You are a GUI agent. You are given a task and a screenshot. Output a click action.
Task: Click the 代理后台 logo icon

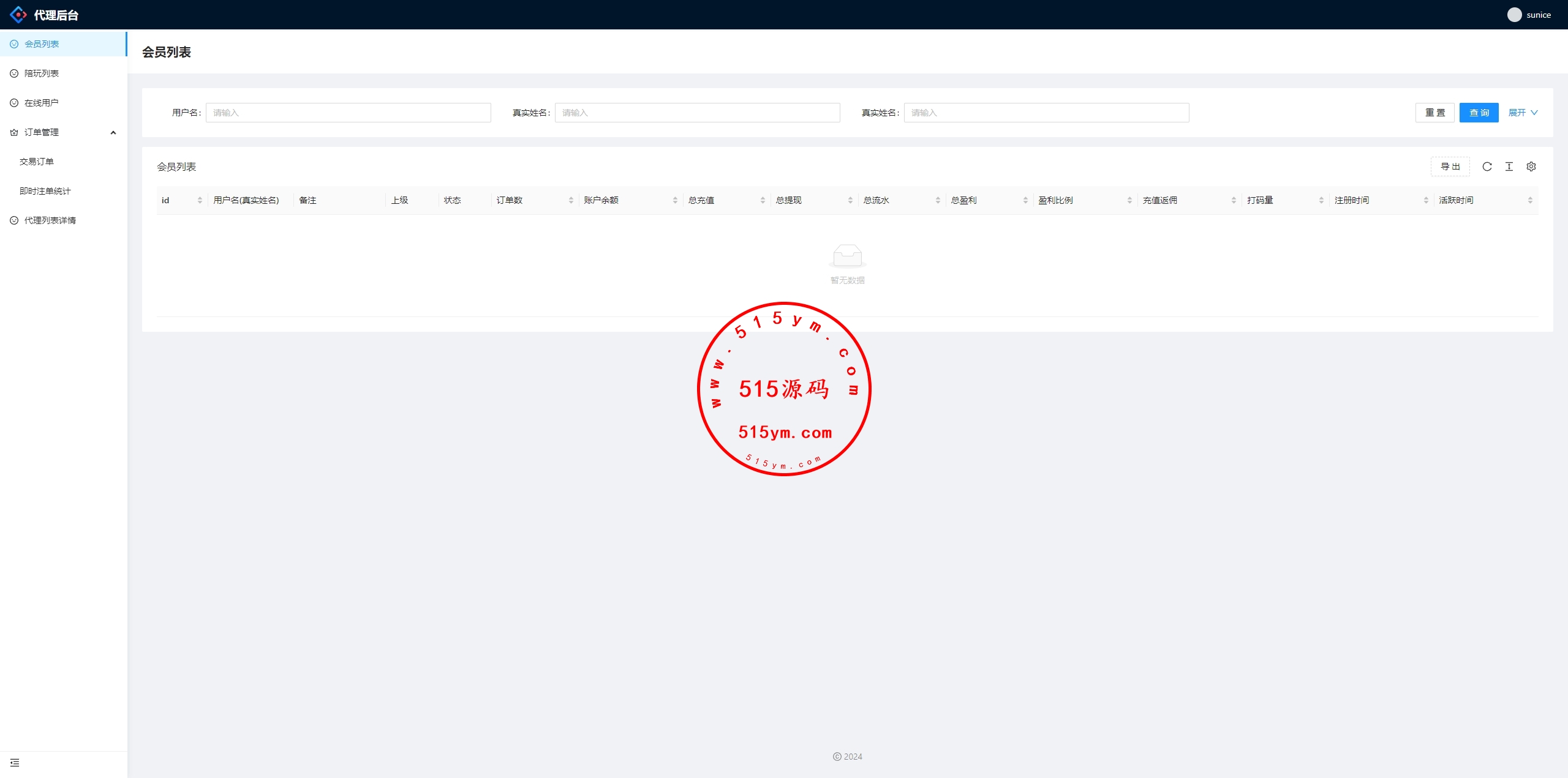(18, 15)
